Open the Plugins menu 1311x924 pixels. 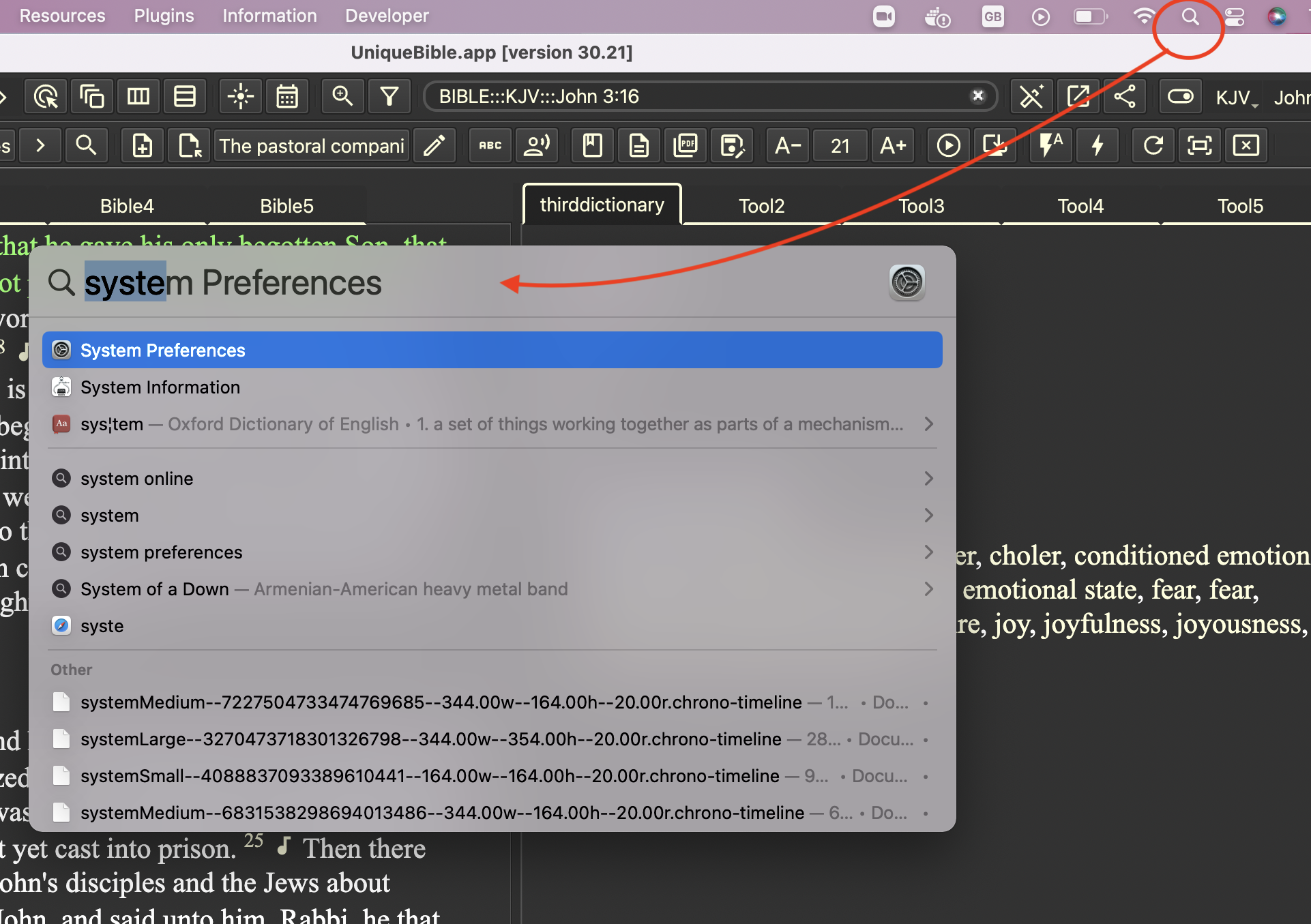click(164, 16)
